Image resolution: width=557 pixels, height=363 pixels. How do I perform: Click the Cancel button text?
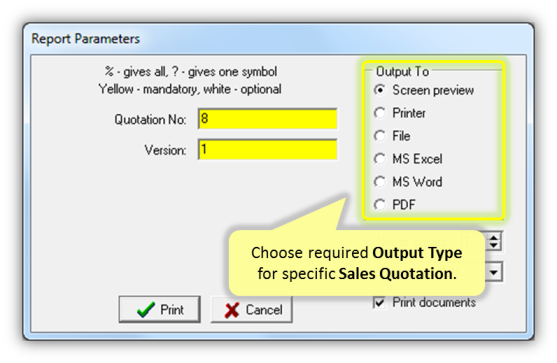coord(264,310)
